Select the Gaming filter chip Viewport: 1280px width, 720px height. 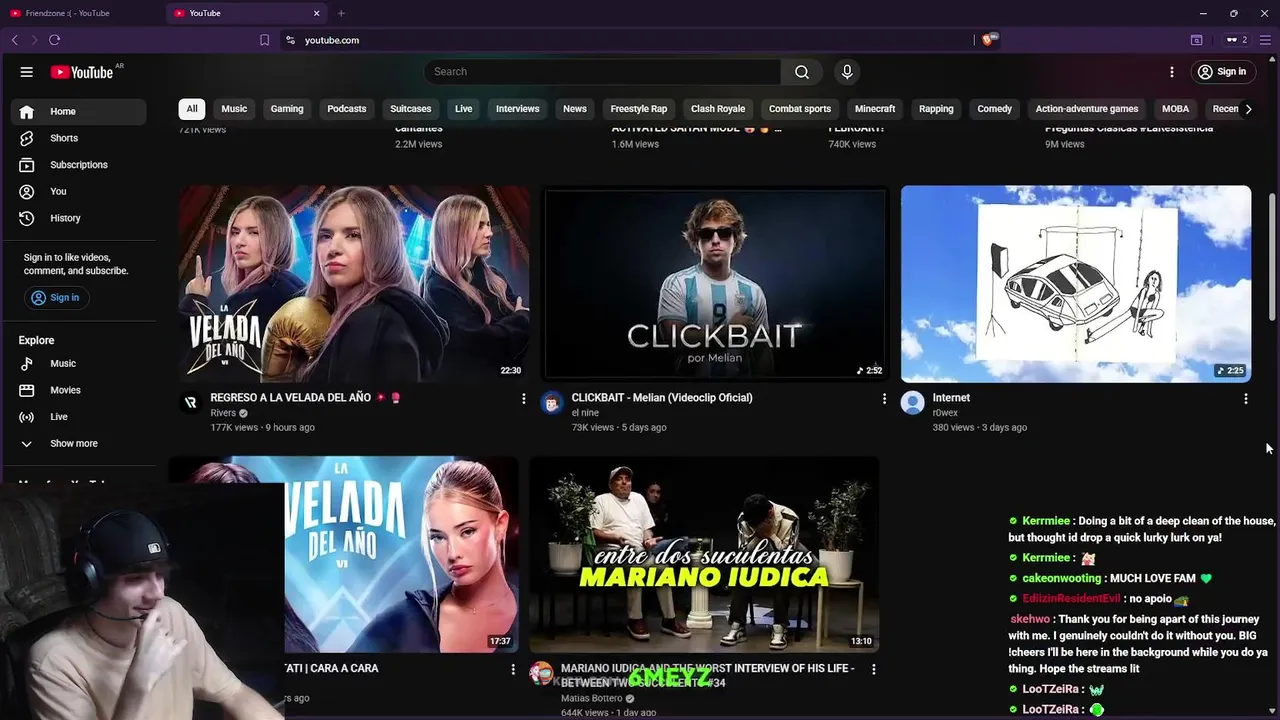point(287,109)
